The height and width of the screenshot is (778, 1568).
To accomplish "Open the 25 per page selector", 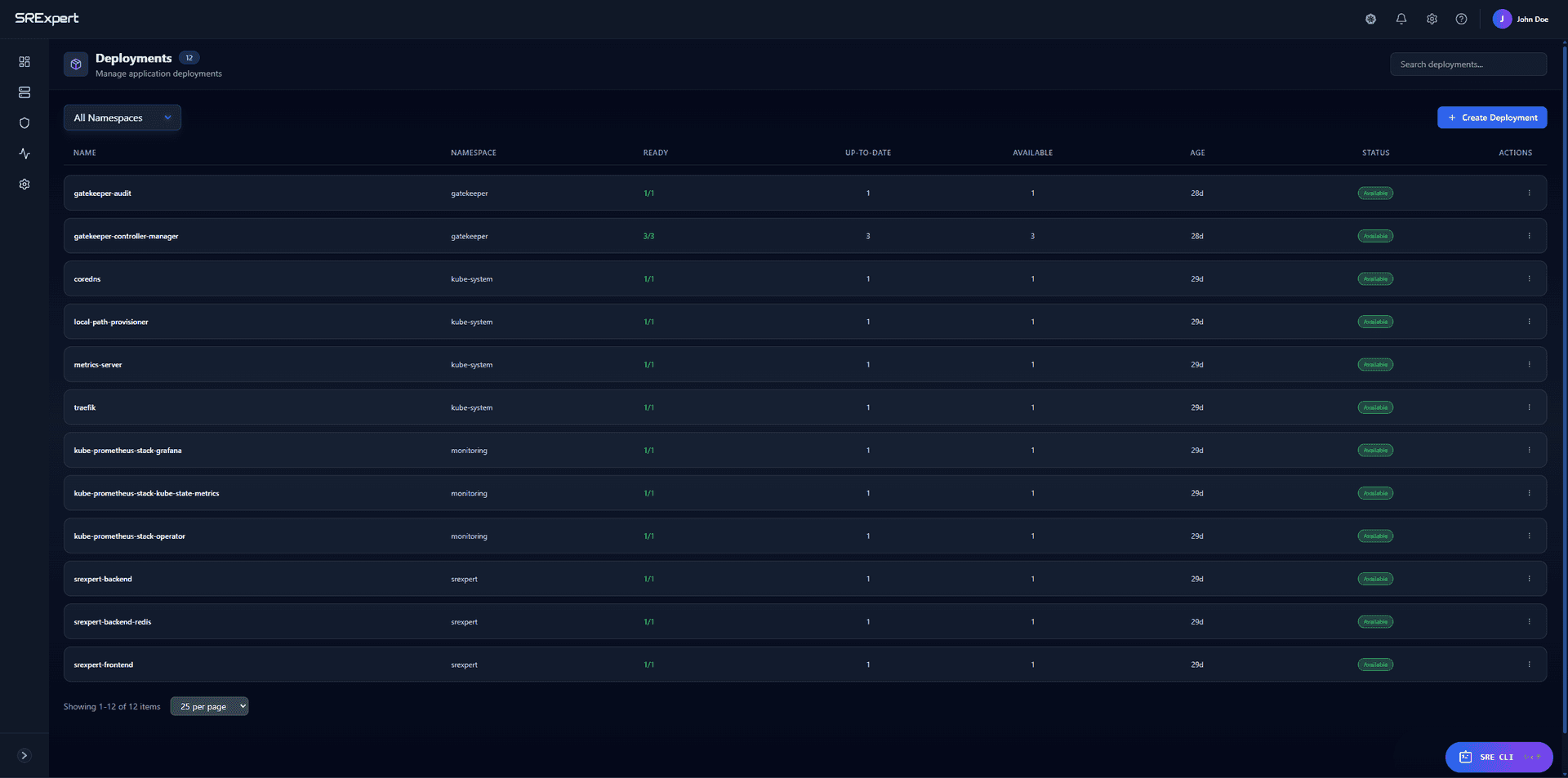I will tap(209, 706).
